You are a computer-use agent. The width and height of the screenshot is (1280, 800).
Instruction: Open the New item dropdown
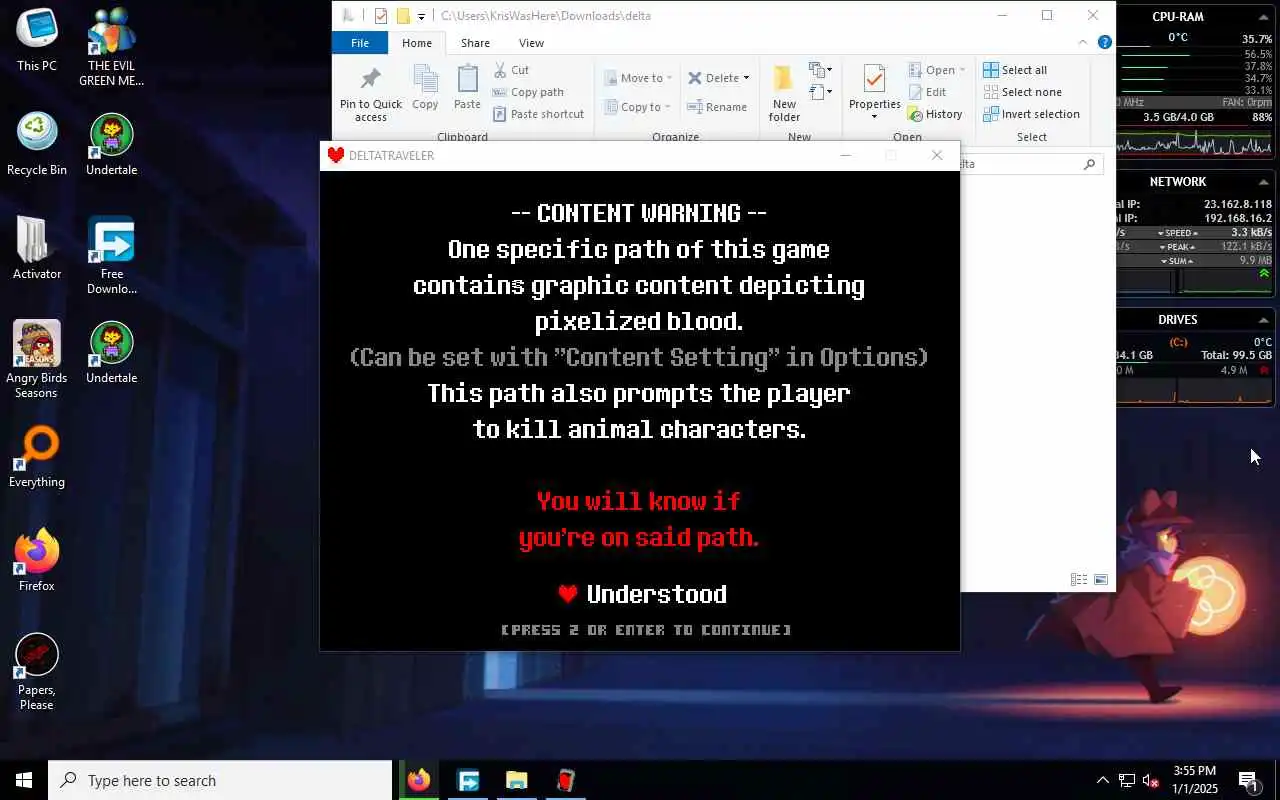click(x=821, y=70)
